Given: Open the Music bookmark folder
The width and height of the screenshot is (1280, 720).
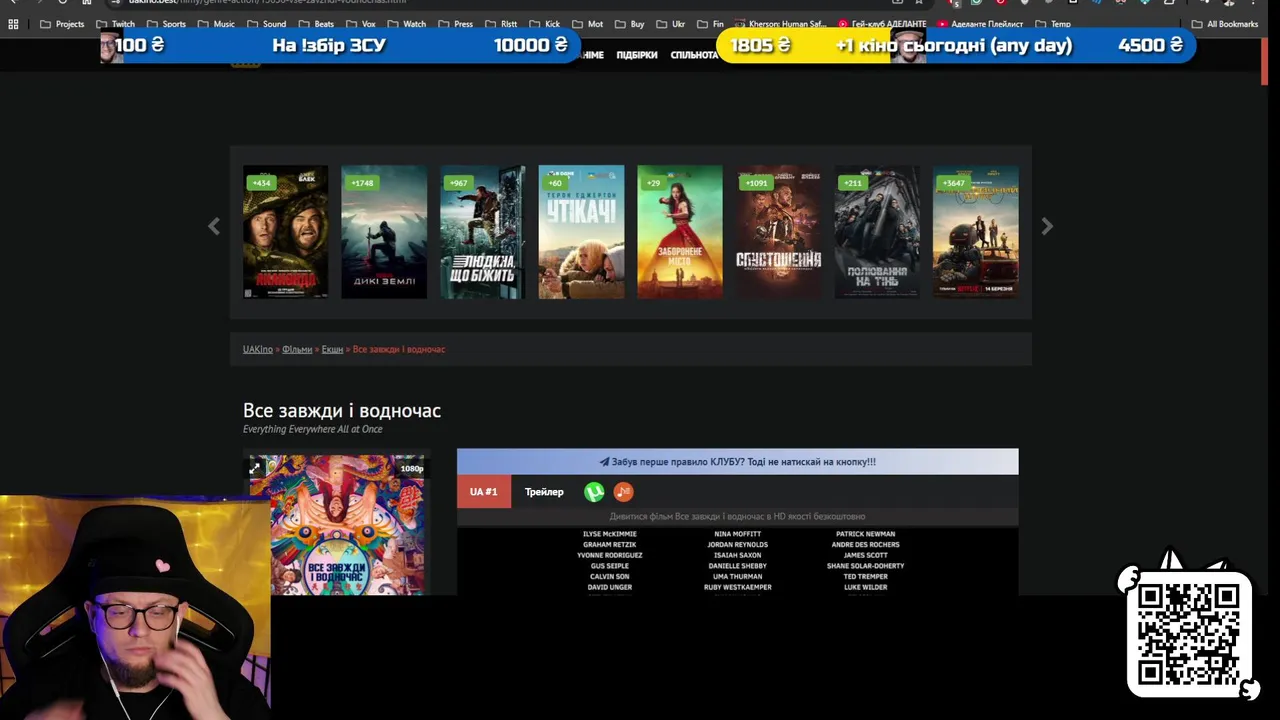Looking at the screenshot, I should pyautogui.click(x=217, y=24).
